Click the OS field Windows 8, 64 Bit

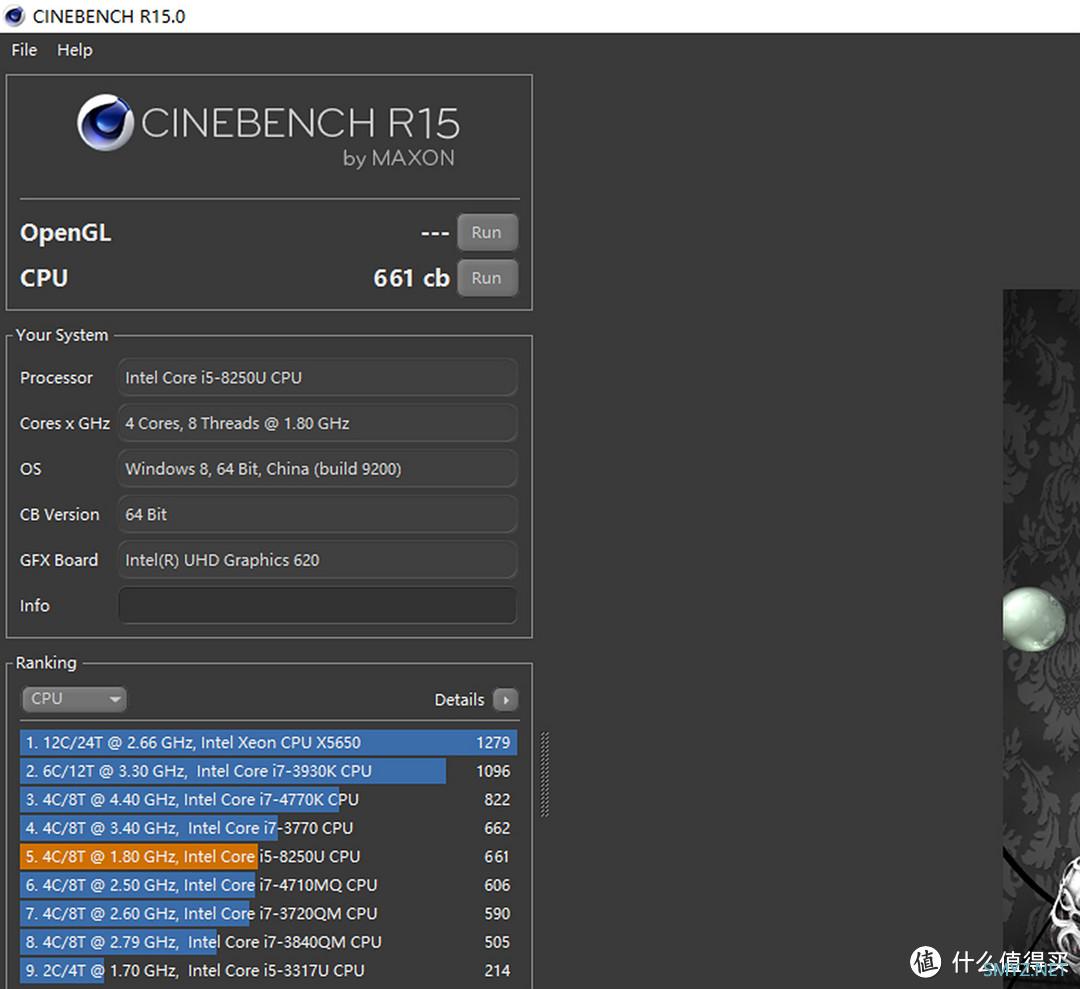click(x=318, y=469)
